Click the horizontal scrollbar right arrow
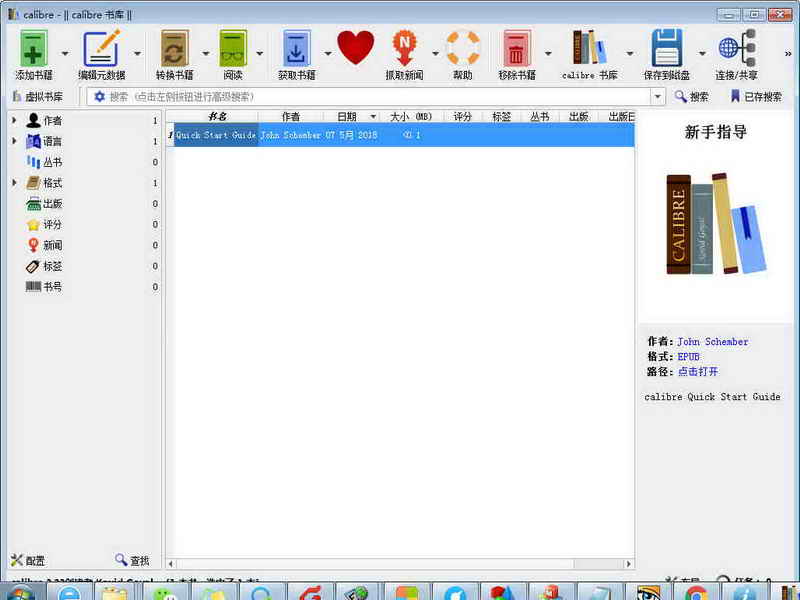This screenshot has width=800, height=600. pos(629,564)
